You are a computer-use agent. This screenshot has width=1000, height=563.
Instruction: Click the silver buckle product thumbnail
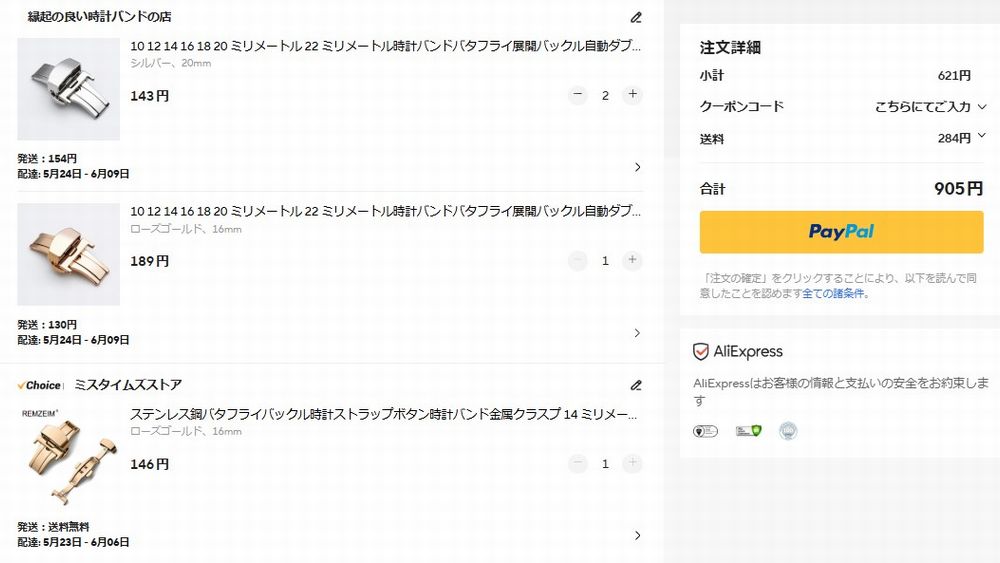coord(68,89)
